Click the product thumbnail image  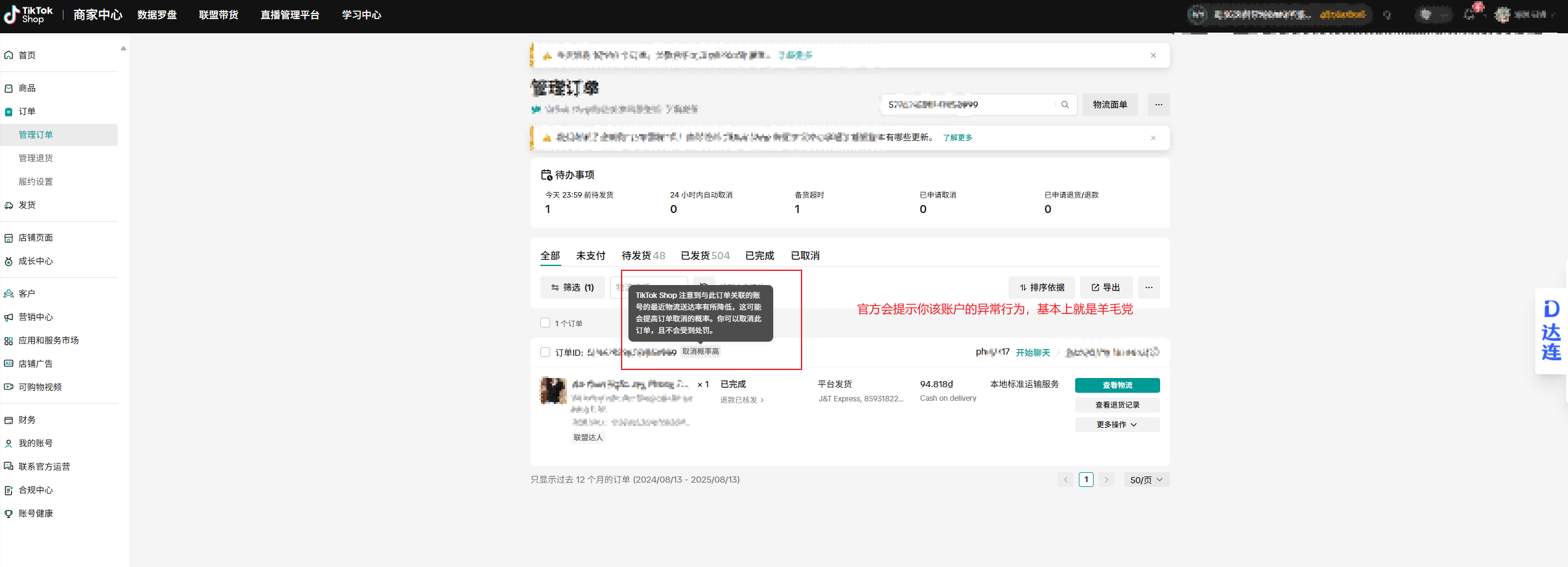point(553,390)
